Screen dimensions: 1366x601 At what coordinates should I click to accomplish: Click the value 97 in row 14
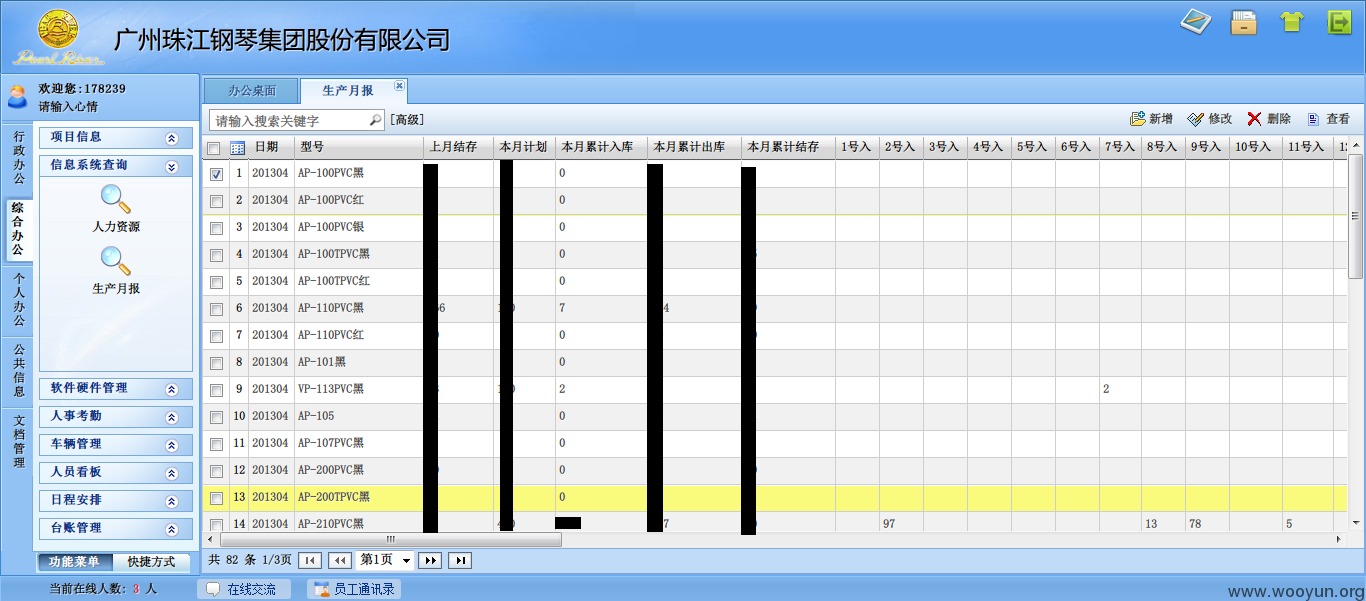pos(890,524)
